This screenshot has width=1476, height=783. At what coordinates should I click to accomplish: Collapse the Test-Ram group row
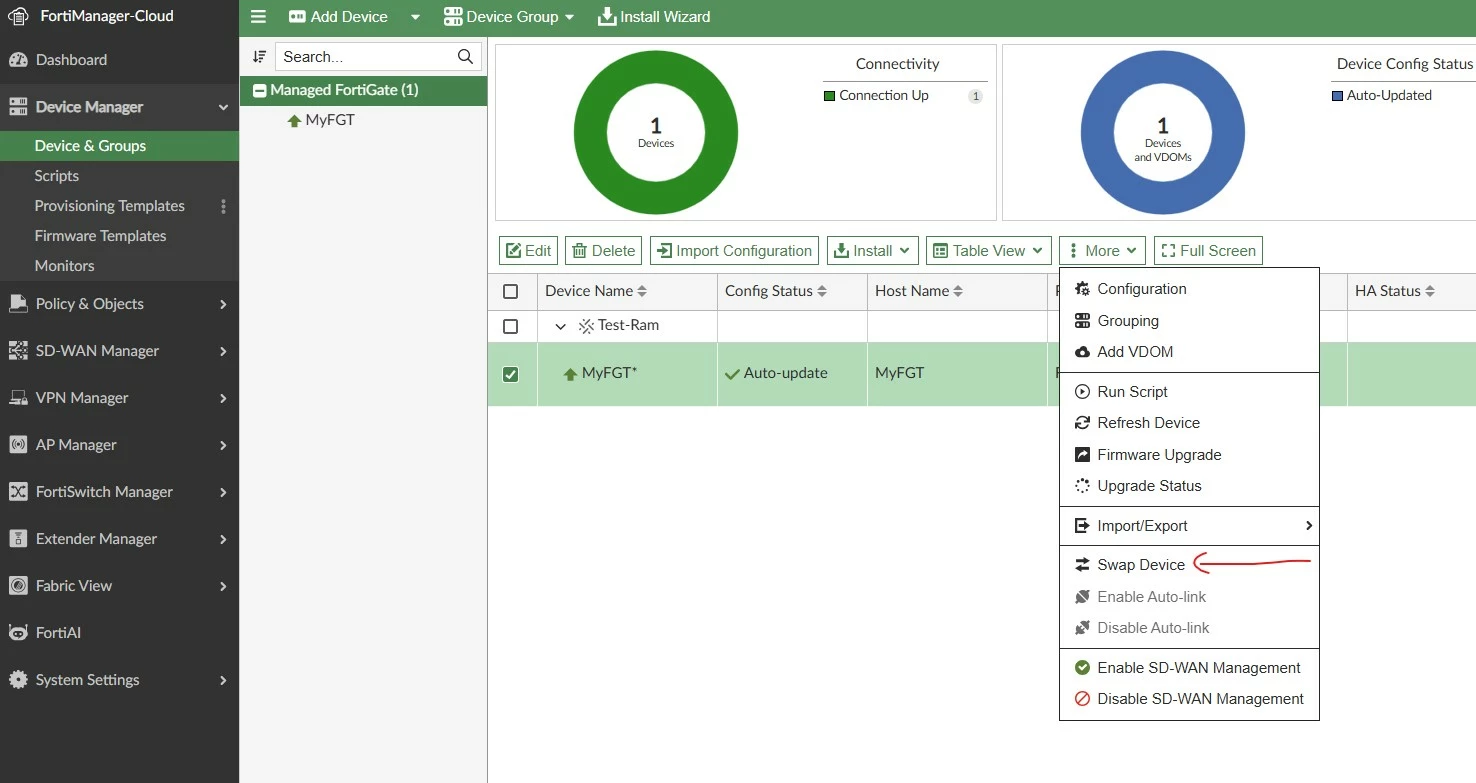(560, 327)
